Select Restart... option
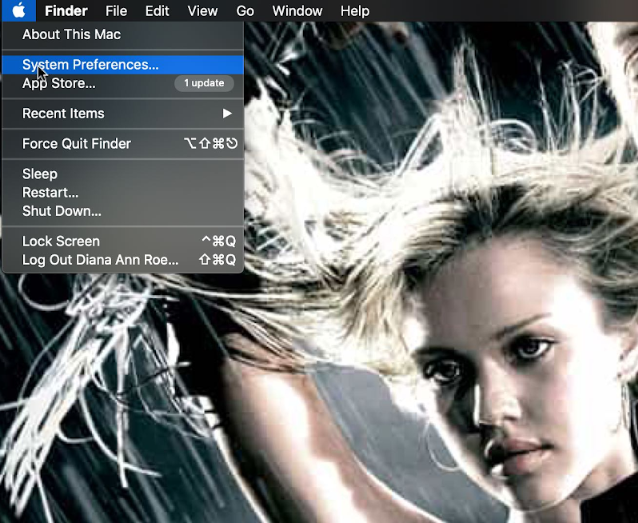 pyautogui.click(x=123, y=192)
